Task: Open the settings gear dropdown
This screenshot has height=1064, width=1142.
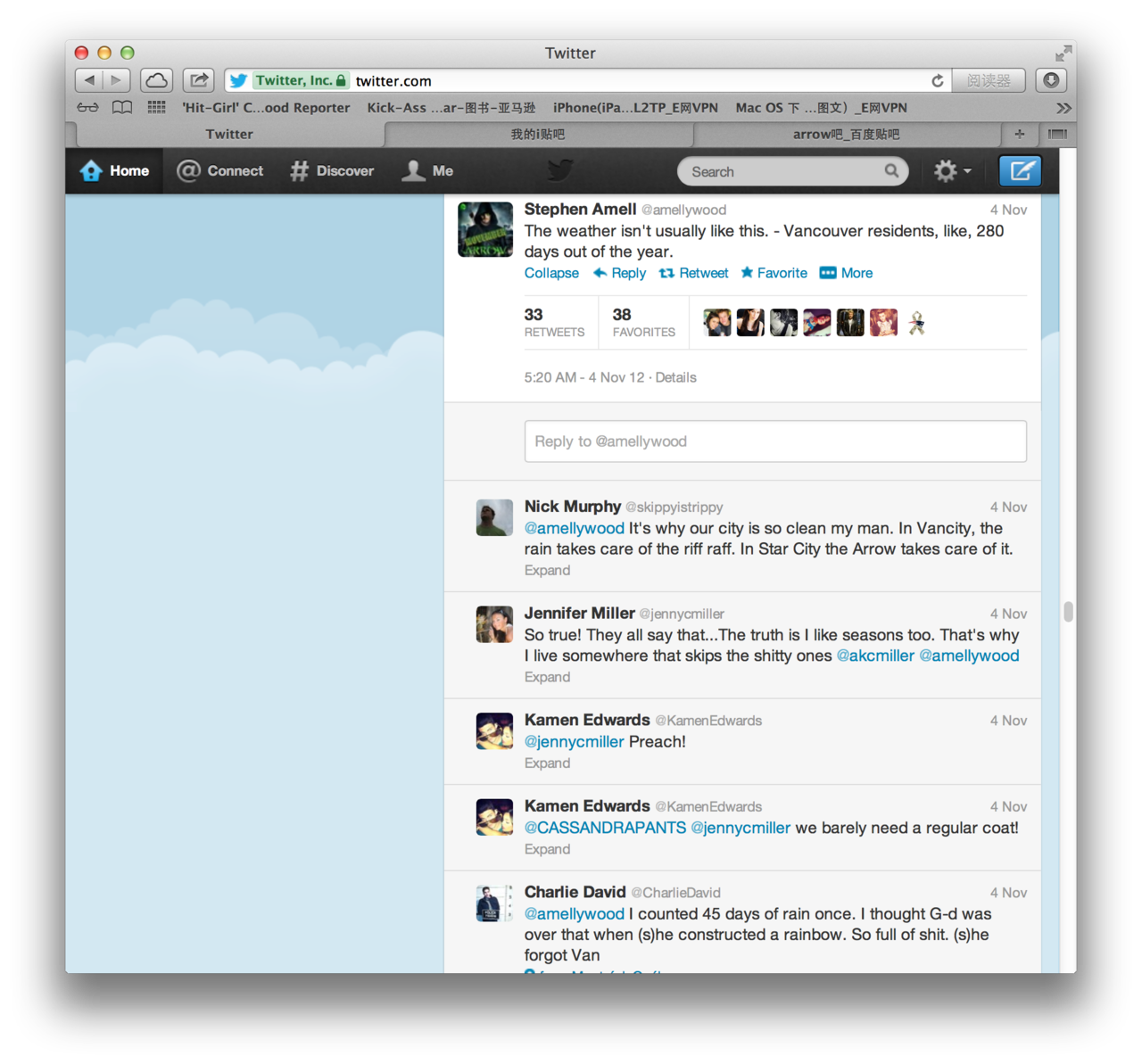Action: tap(952, 170)
